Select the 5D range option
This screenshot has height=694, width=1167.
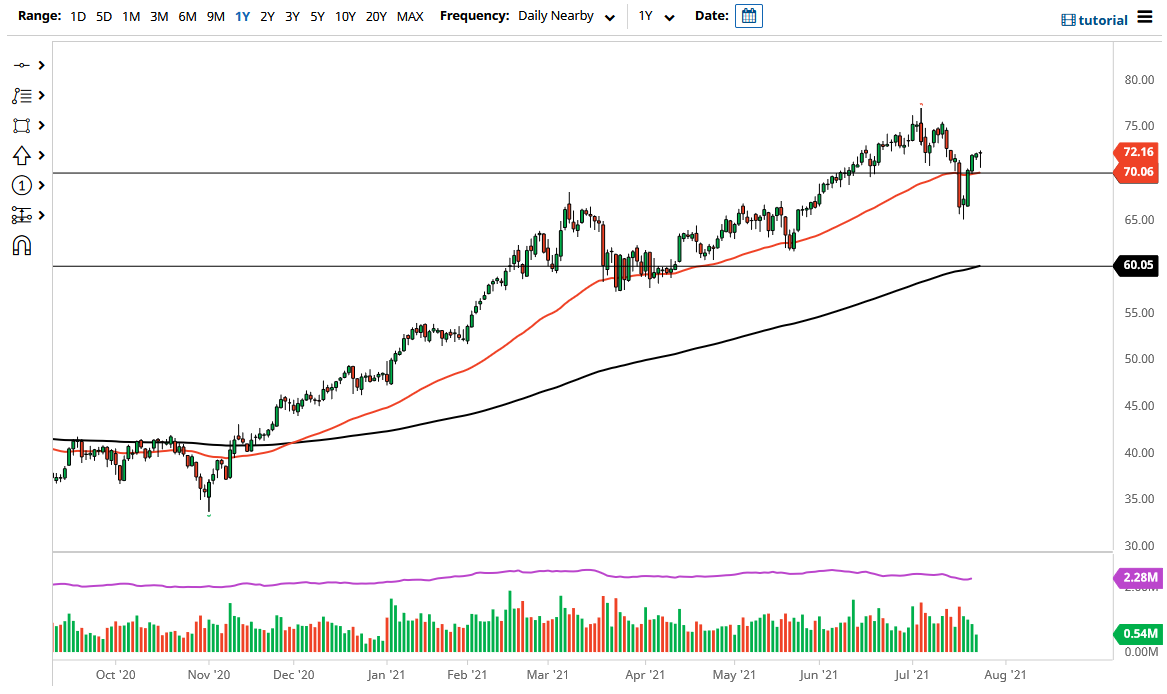click(103, 16)
